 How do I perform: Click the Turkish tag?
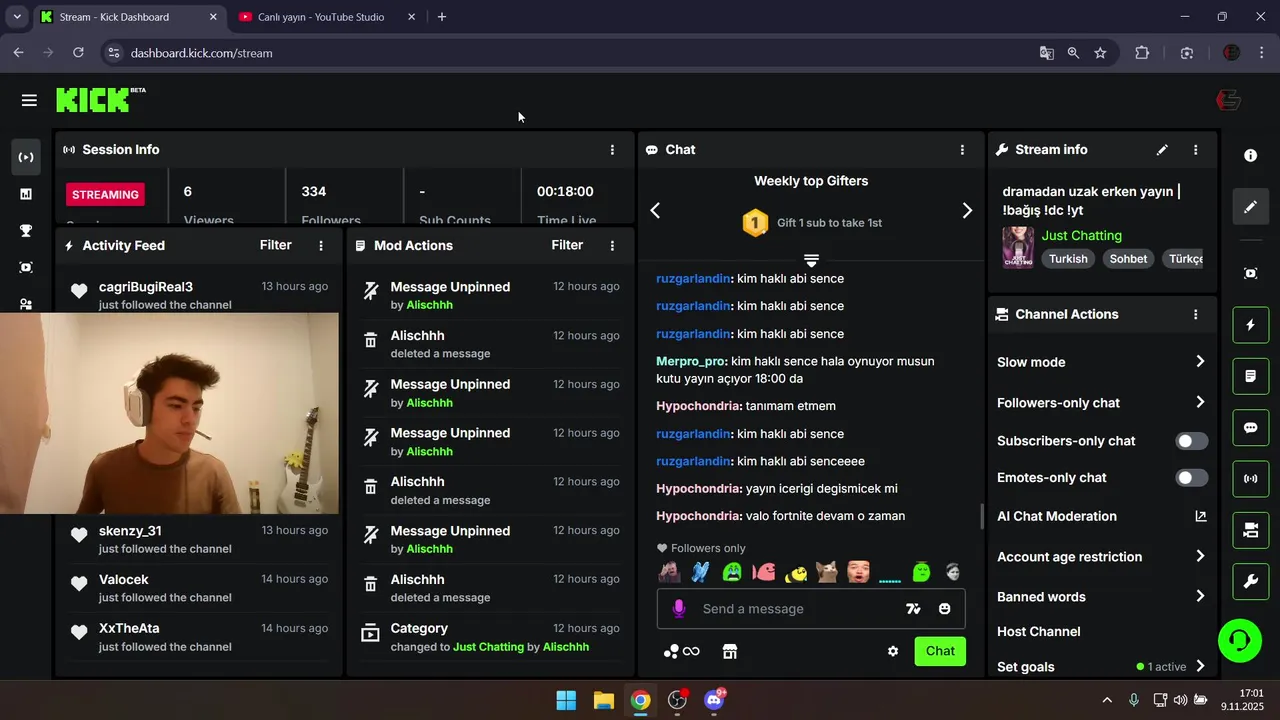1068,259
